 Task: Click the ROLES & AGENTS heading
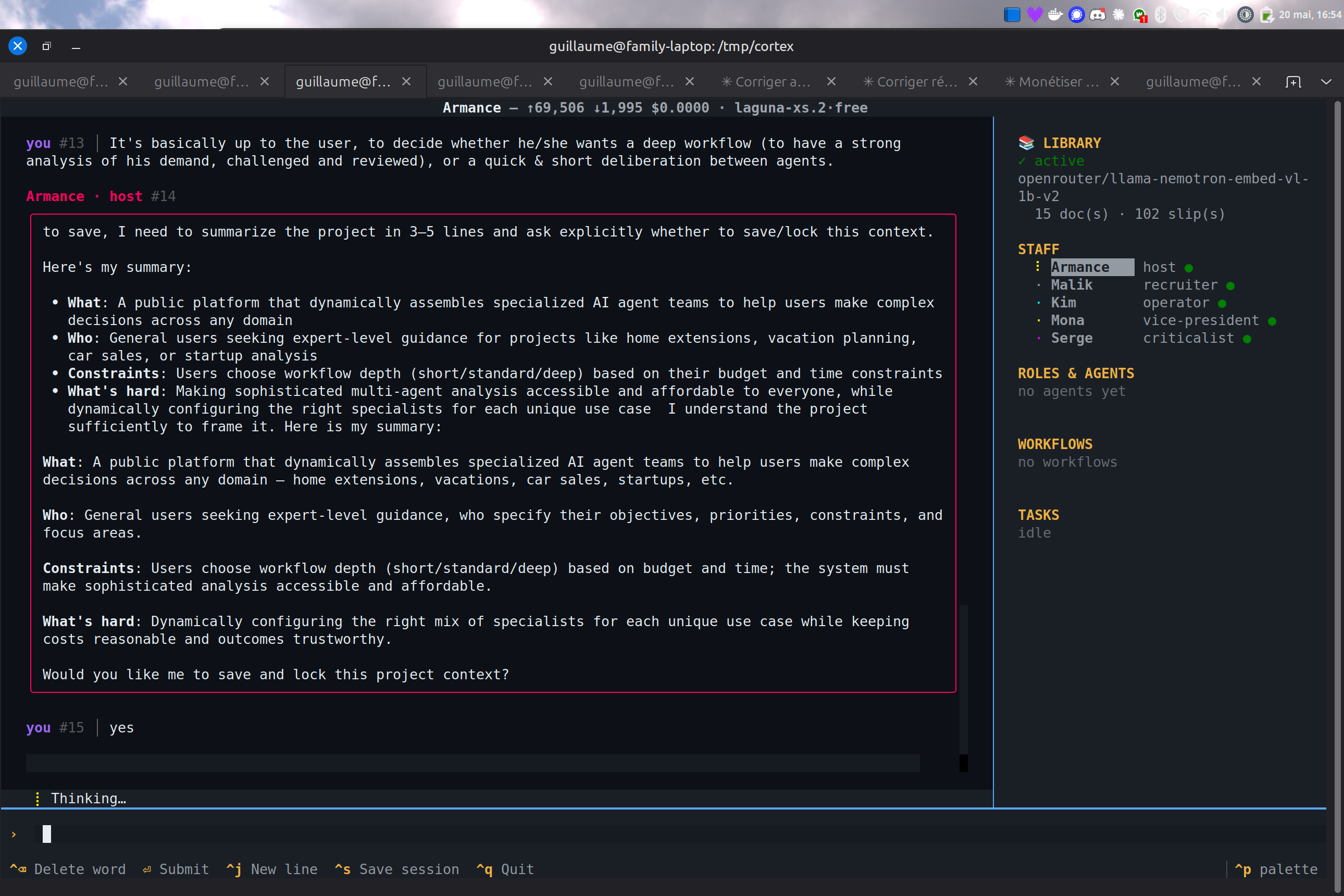click(1075, 373)
